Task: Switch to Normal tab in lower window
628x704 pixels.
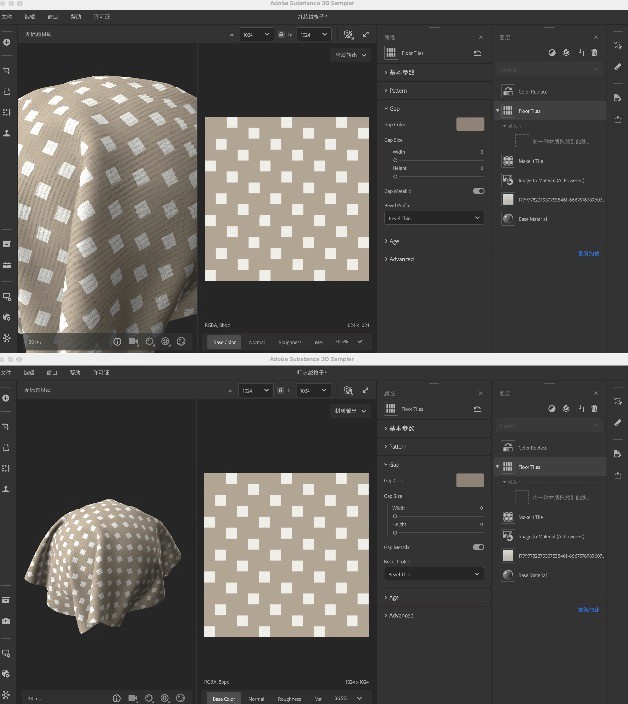Action: (256, 699)
